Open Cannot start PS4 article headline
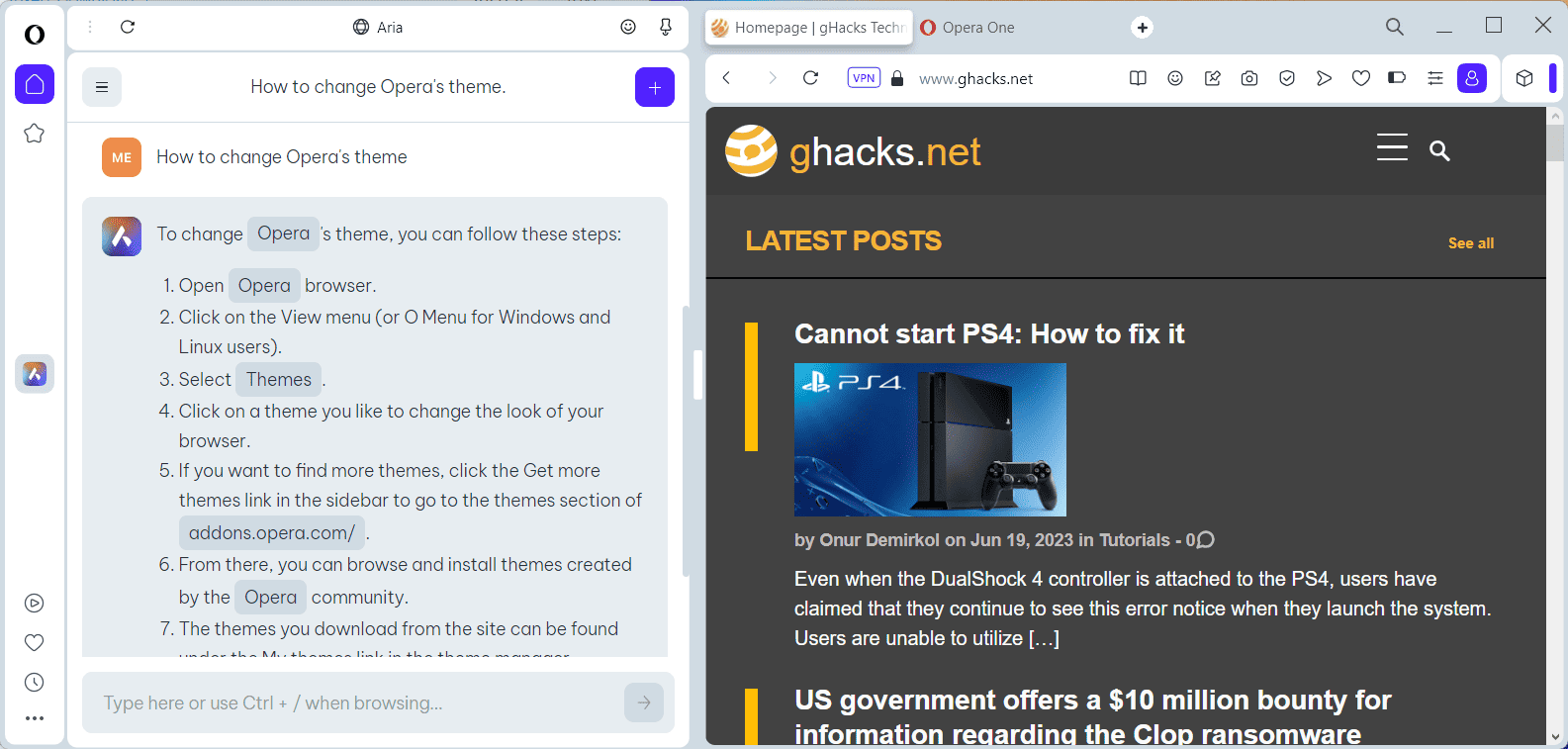This screenshot has width=1568, height=749. pyautogui.click(x=989, y=334)
